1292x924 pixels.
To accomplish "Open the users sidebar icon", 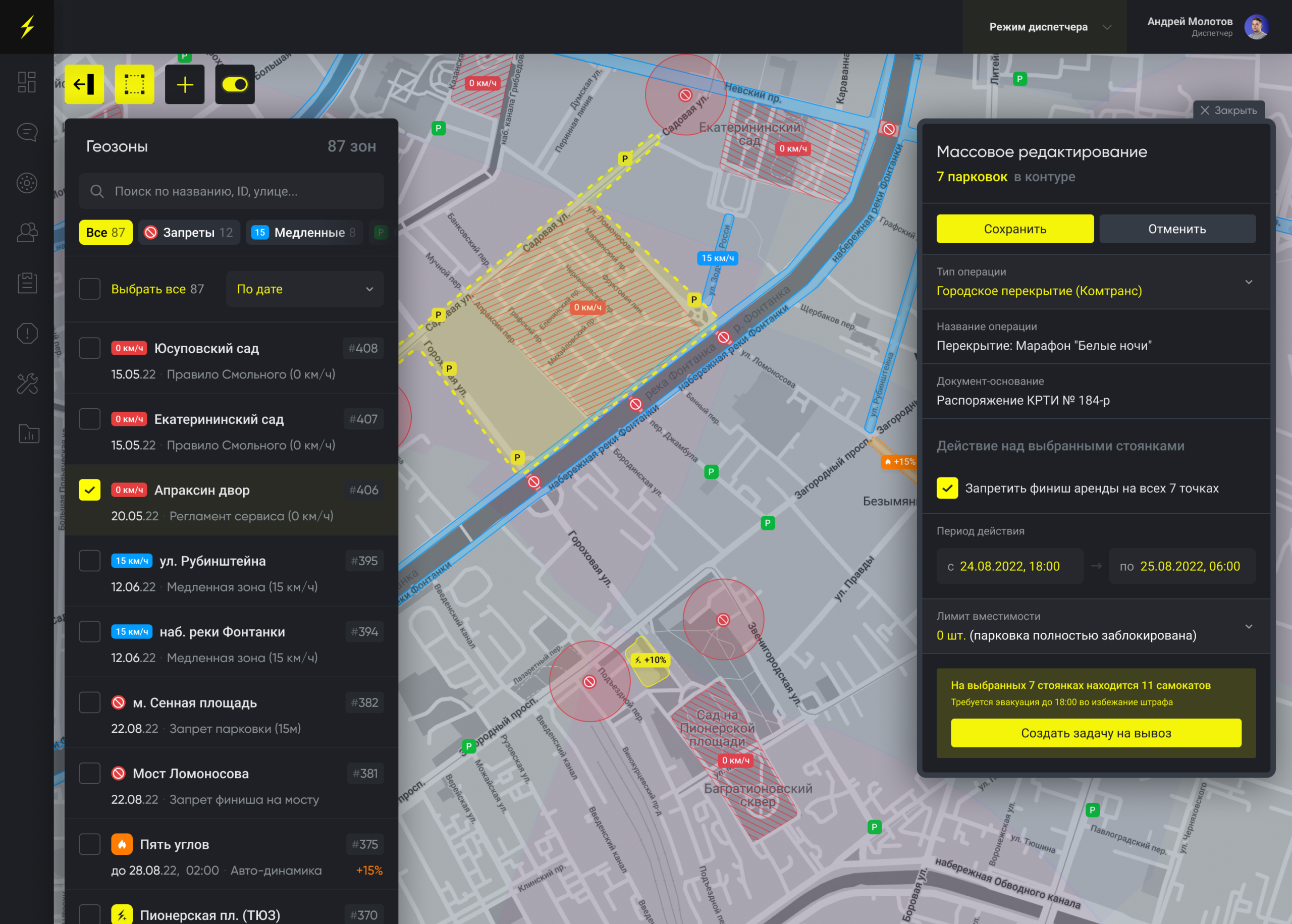I will point(27,232).
